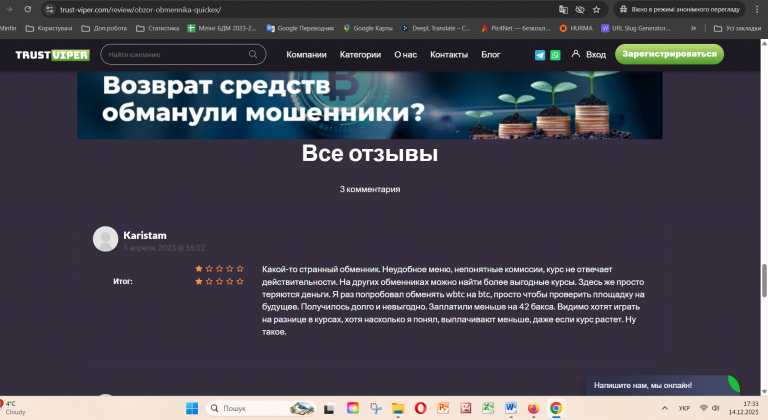
Task: Open the Усі закладки folder
Action: (738, 28)
